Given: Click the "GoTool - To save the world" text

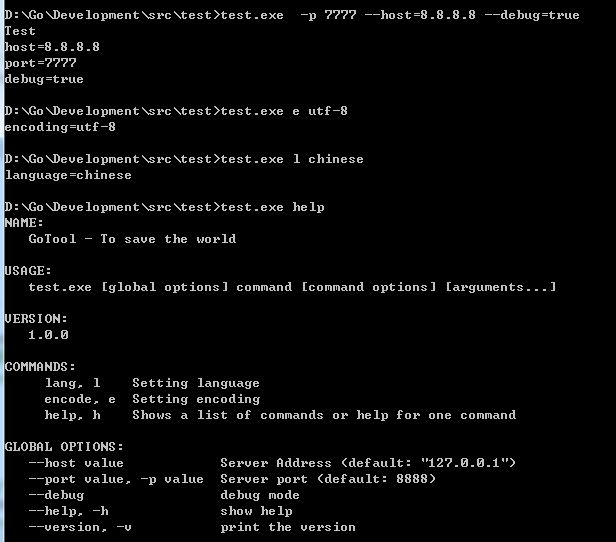Looking at the screenshot, I should (132, 239).
